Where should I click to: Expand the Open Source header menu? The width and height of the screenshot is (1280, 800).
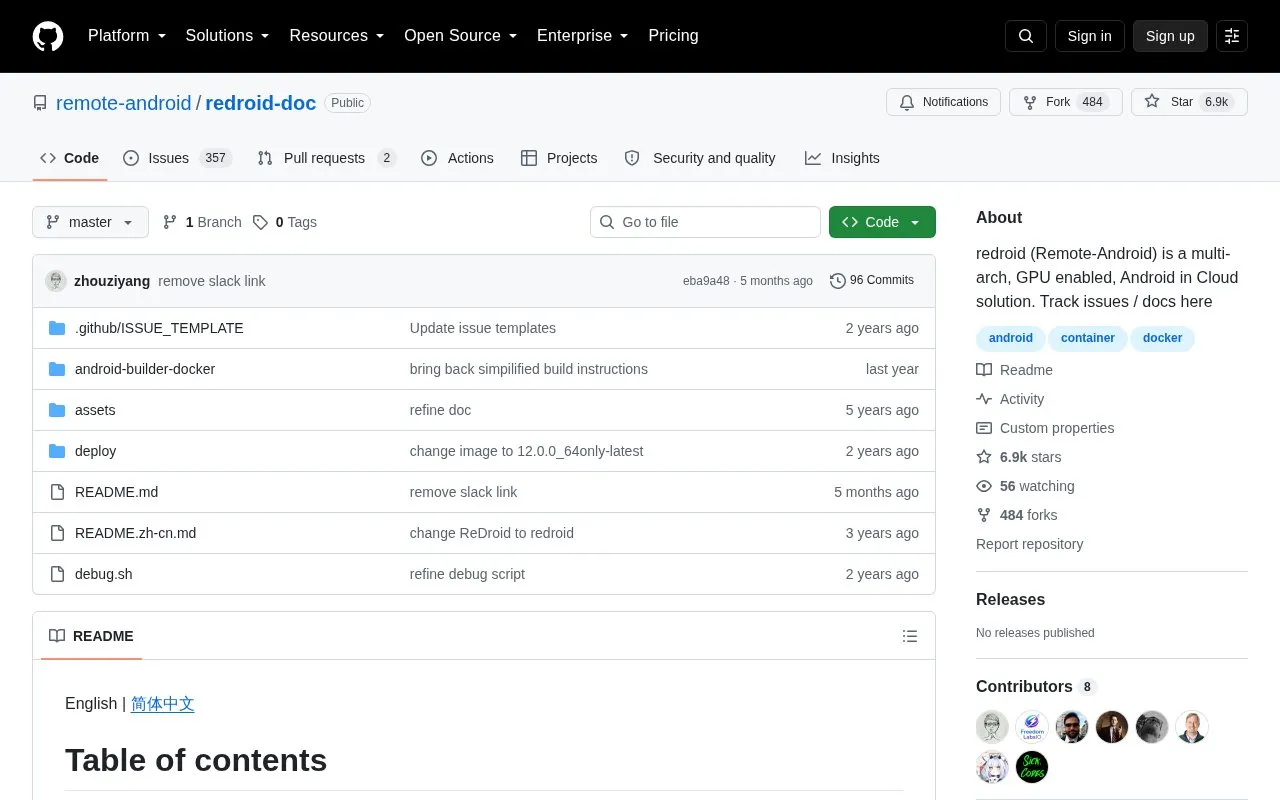461,36
